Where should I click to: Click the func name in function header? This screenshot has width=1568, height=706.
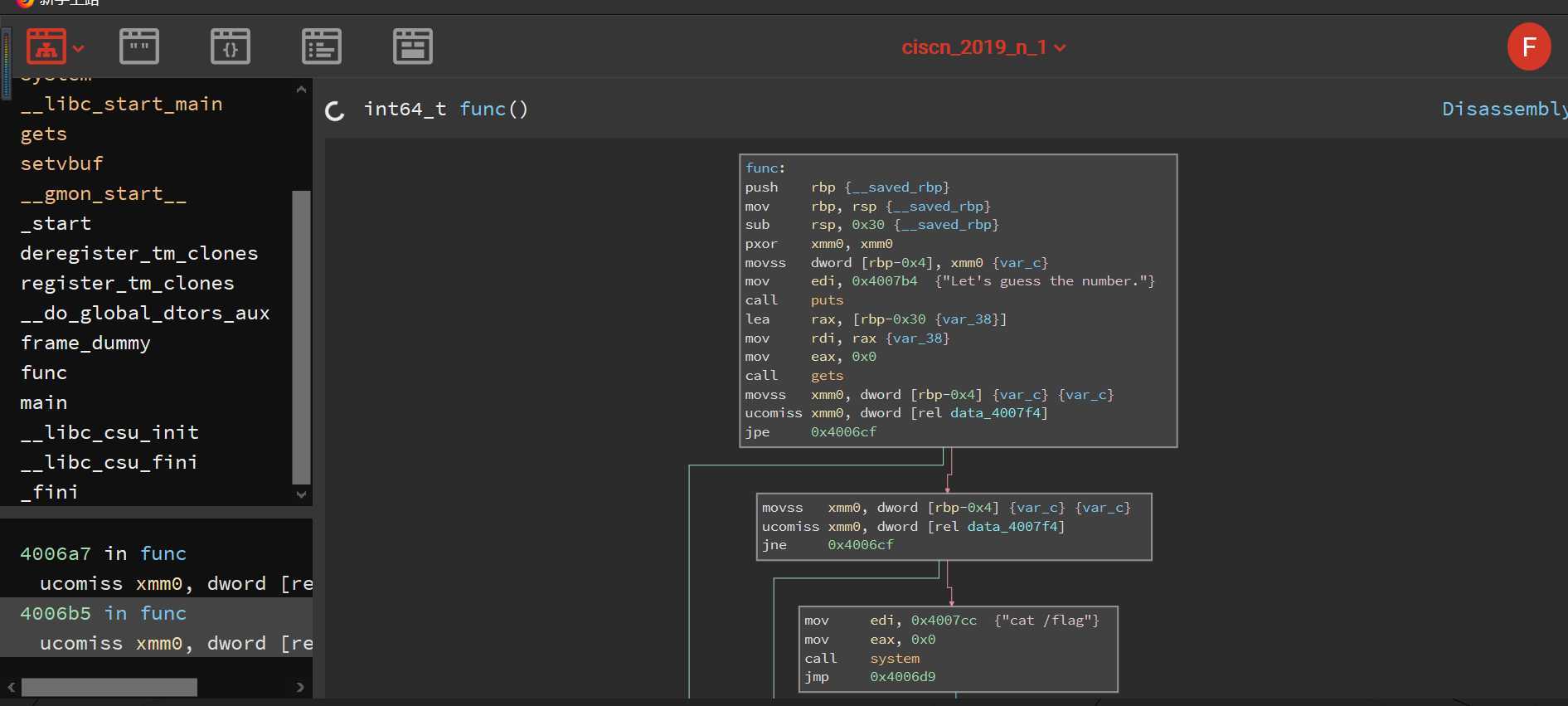tap(482, 109)
